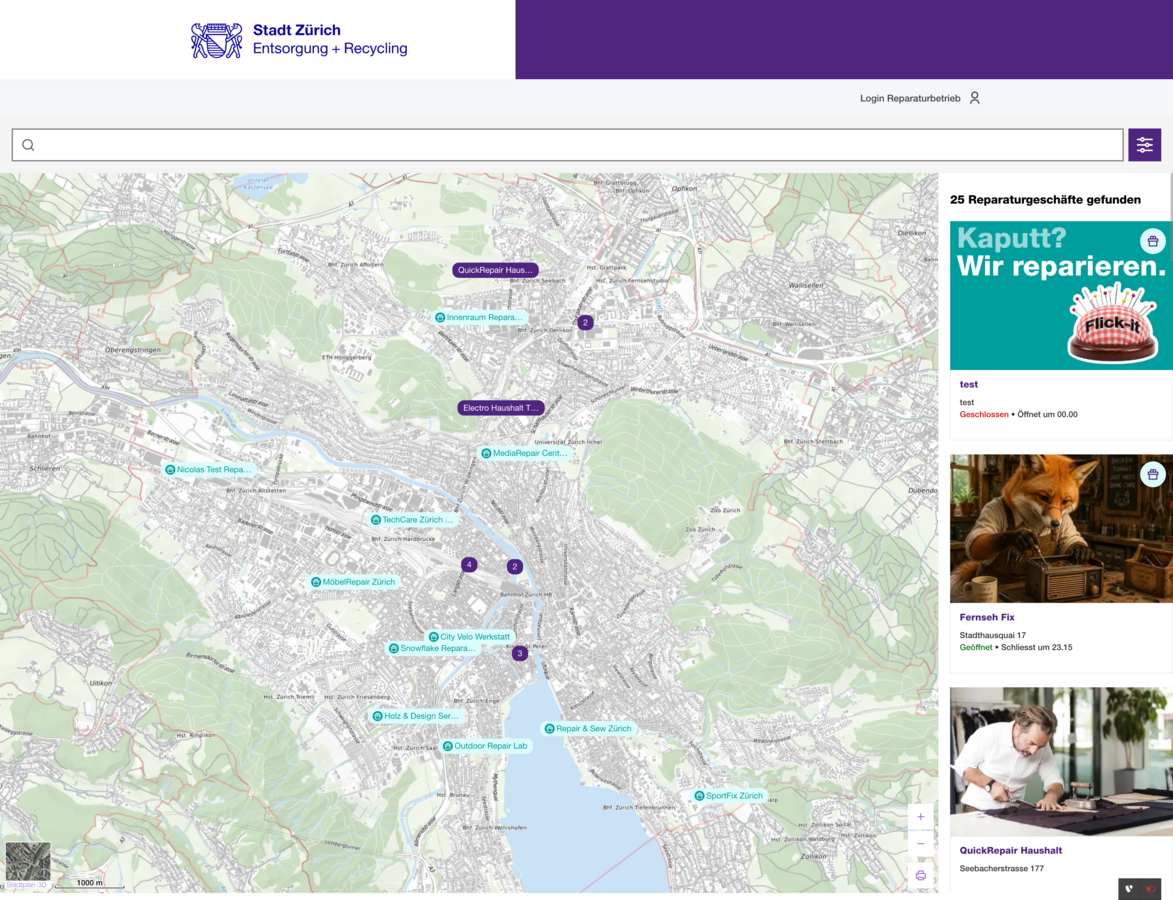
Task: Open MediaRepair Cent... map pin
Action: coord(524,453)
